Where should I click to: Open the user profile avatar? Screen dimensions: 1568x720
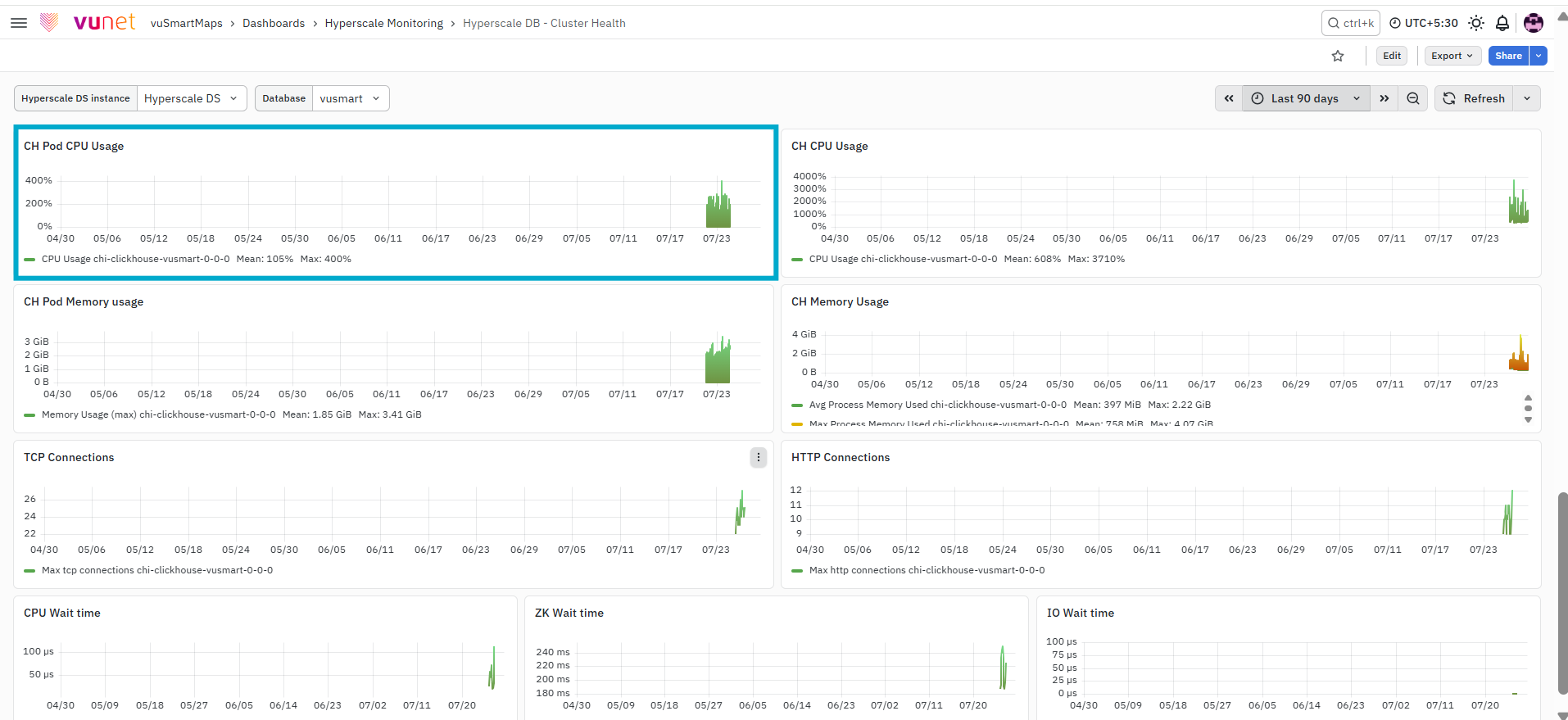(1534, 23)
